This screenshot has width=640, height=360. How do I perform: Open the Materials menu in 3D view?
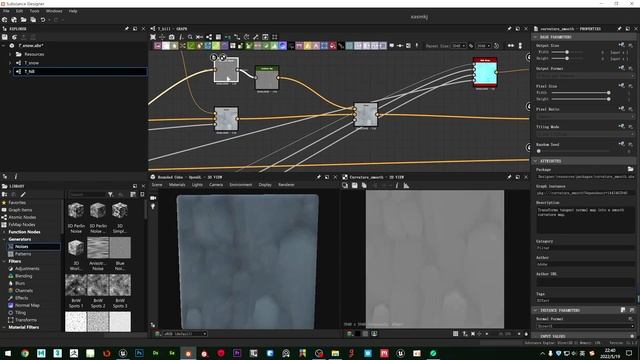pyautogui.click(x=177, y=185)
